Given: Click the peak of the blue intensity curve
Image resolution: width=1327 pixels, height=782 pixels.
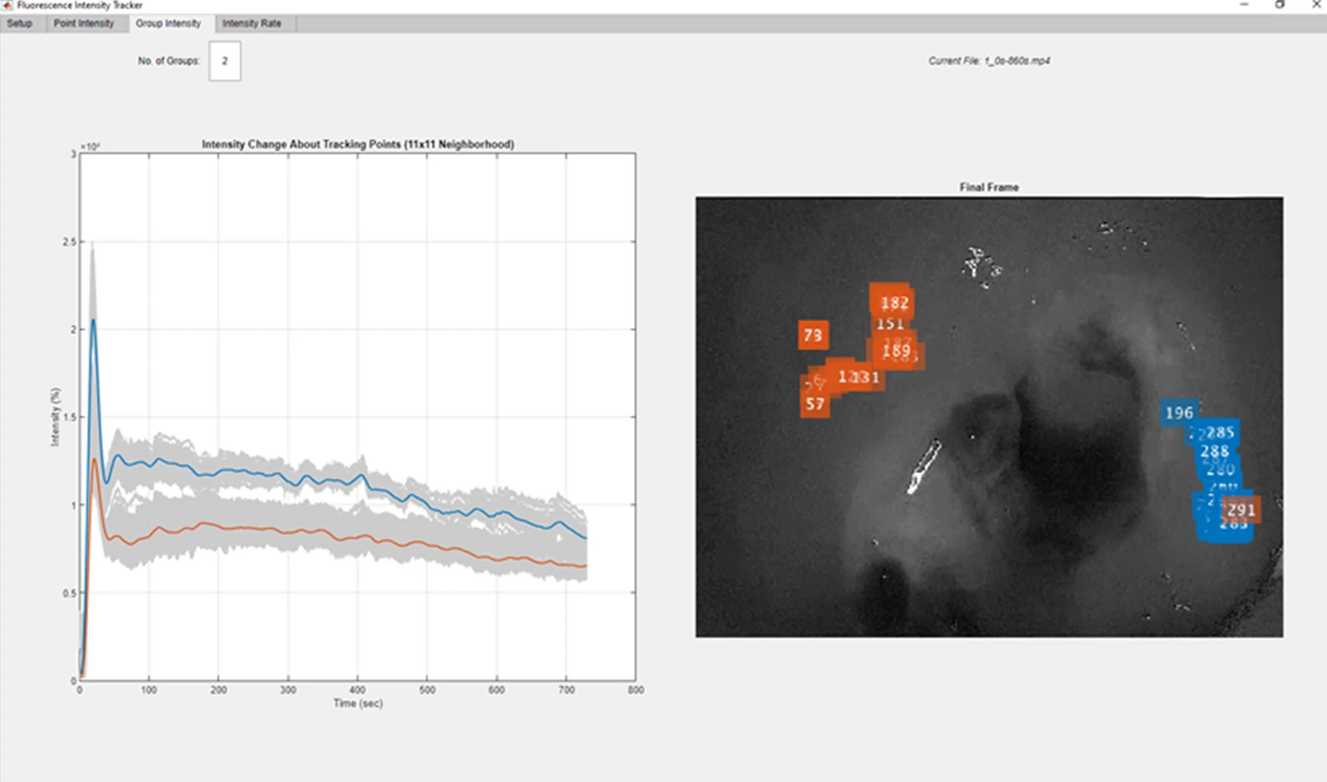Looking at the screenshot, I should [93, 320].
